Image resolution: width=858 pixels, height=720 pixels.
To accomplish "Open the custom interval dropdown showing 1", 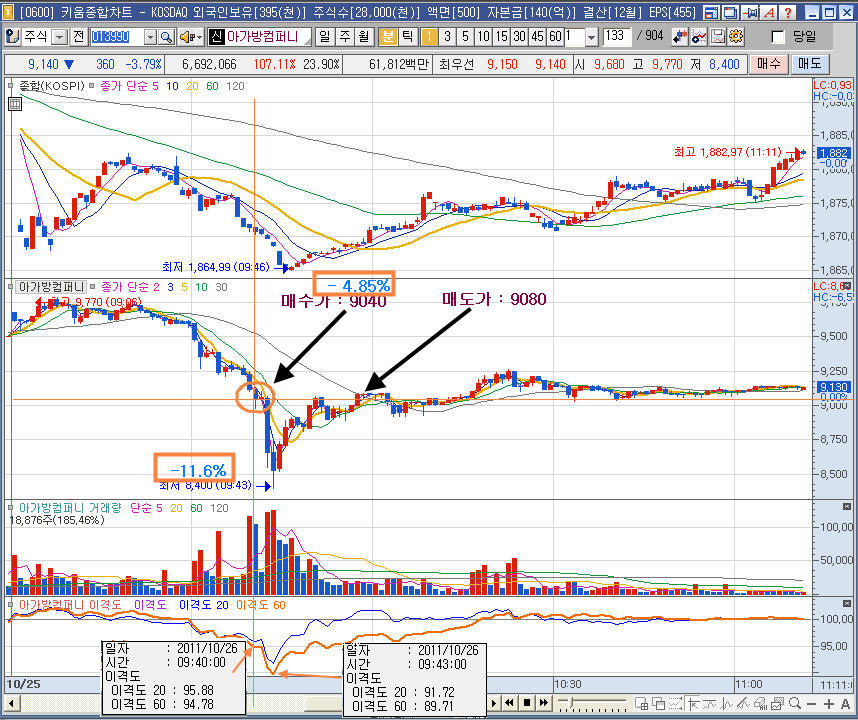I will click(x=592, y=37).
